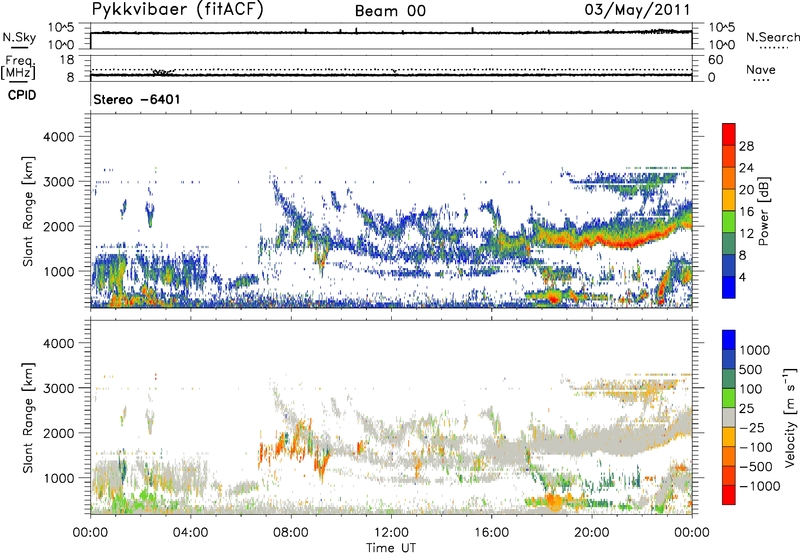Click the "500" label on velocity colorbar
The image size is (800, 554).
click(x=751, y=370)
